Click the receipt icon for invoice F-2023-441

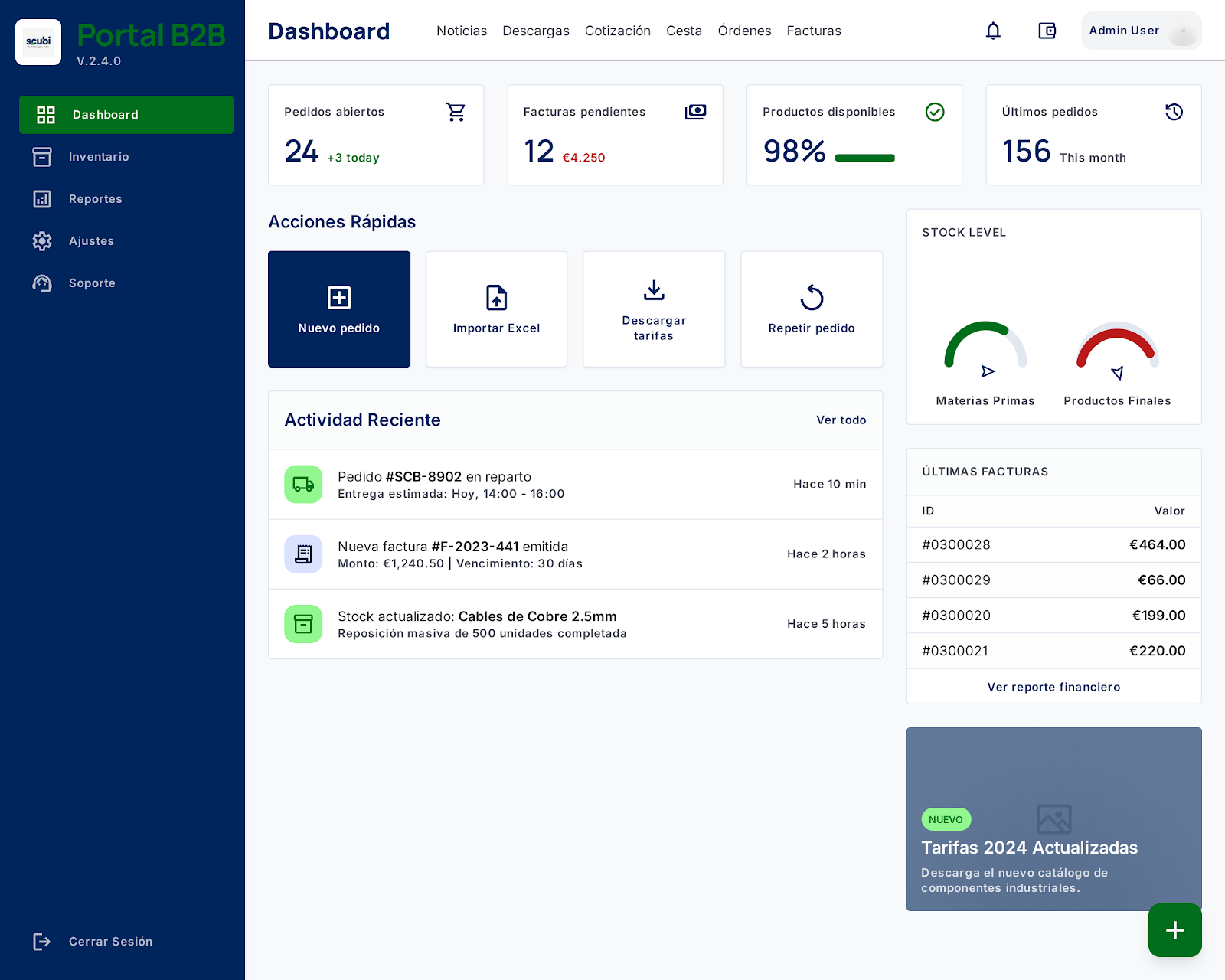click(x=303, y=554)
